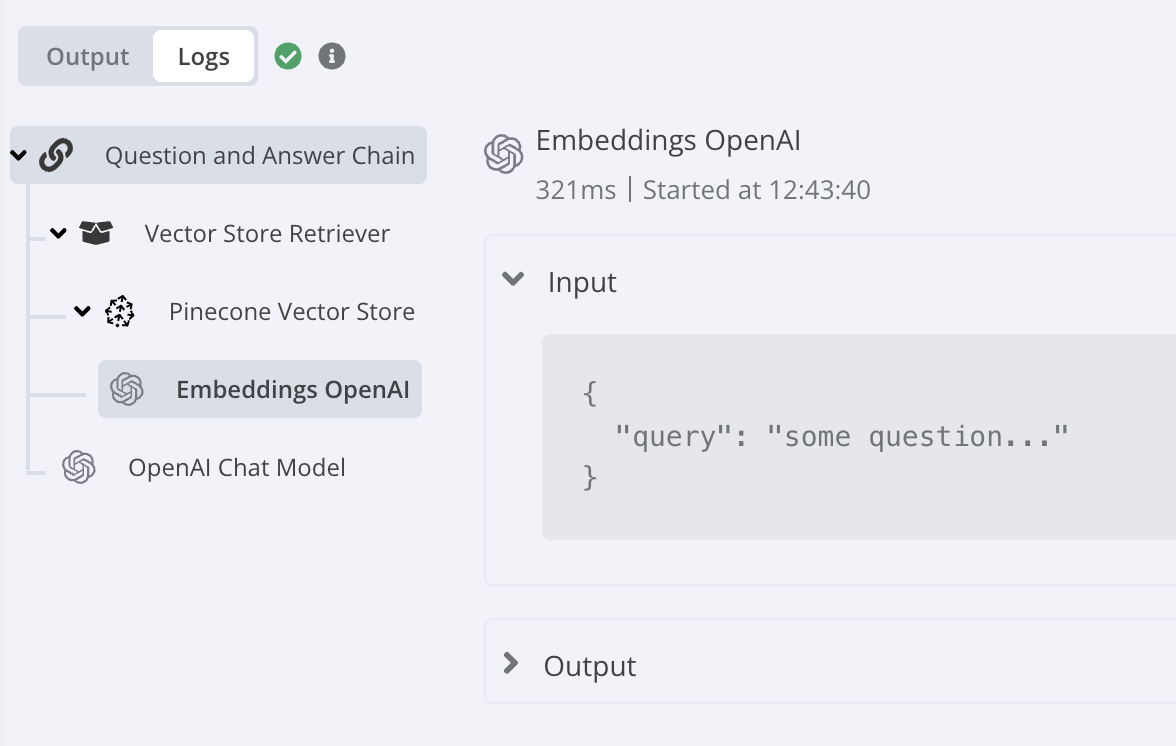Click the 'Started at 12:43:40' timestamp
Image resolution: width=1176 pixels, height=746 pixels.
(757, 190)
